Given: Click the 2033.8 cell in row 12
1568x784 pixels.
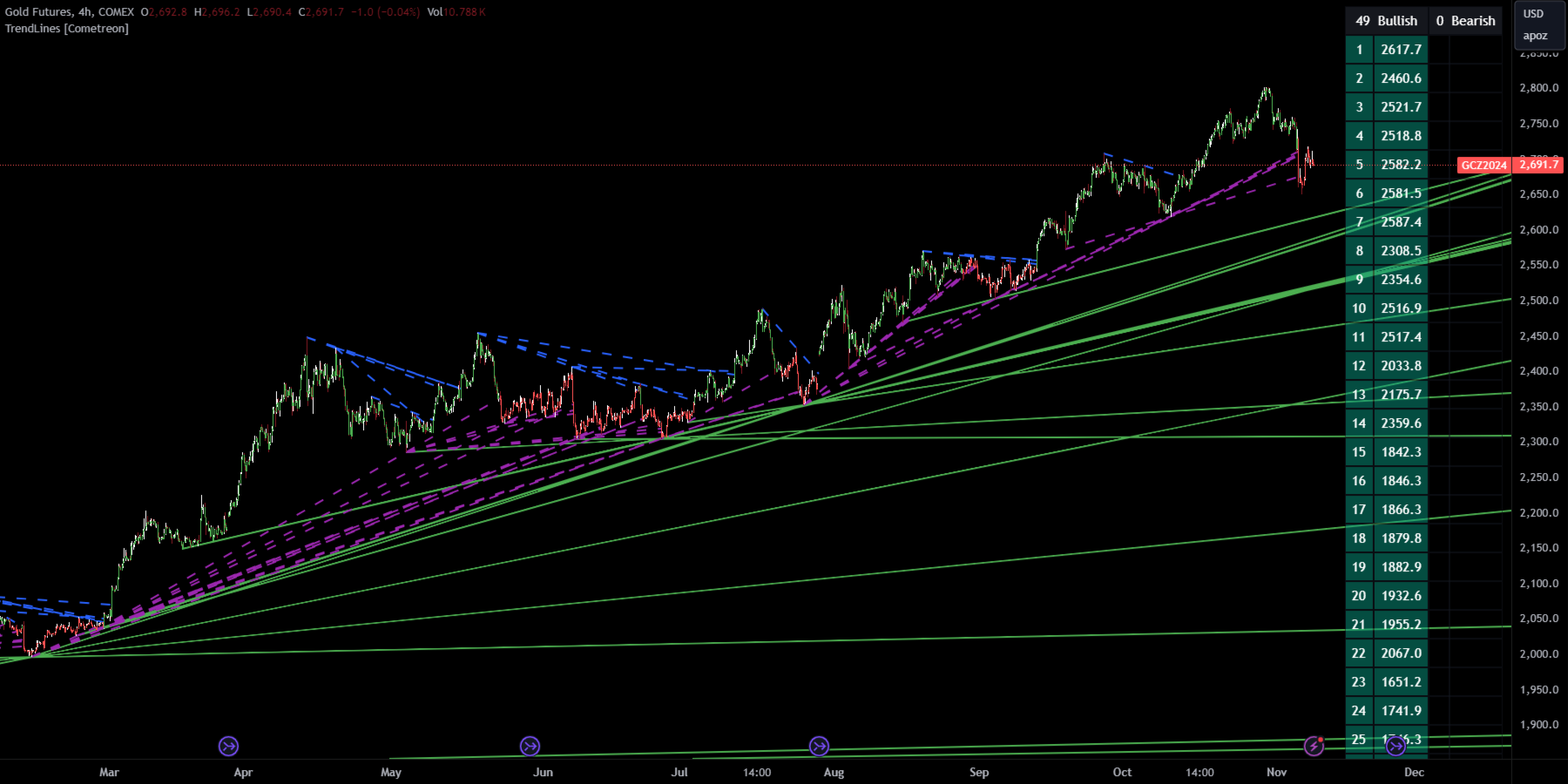Looking at the screenshot, I should pos(1401,366).
